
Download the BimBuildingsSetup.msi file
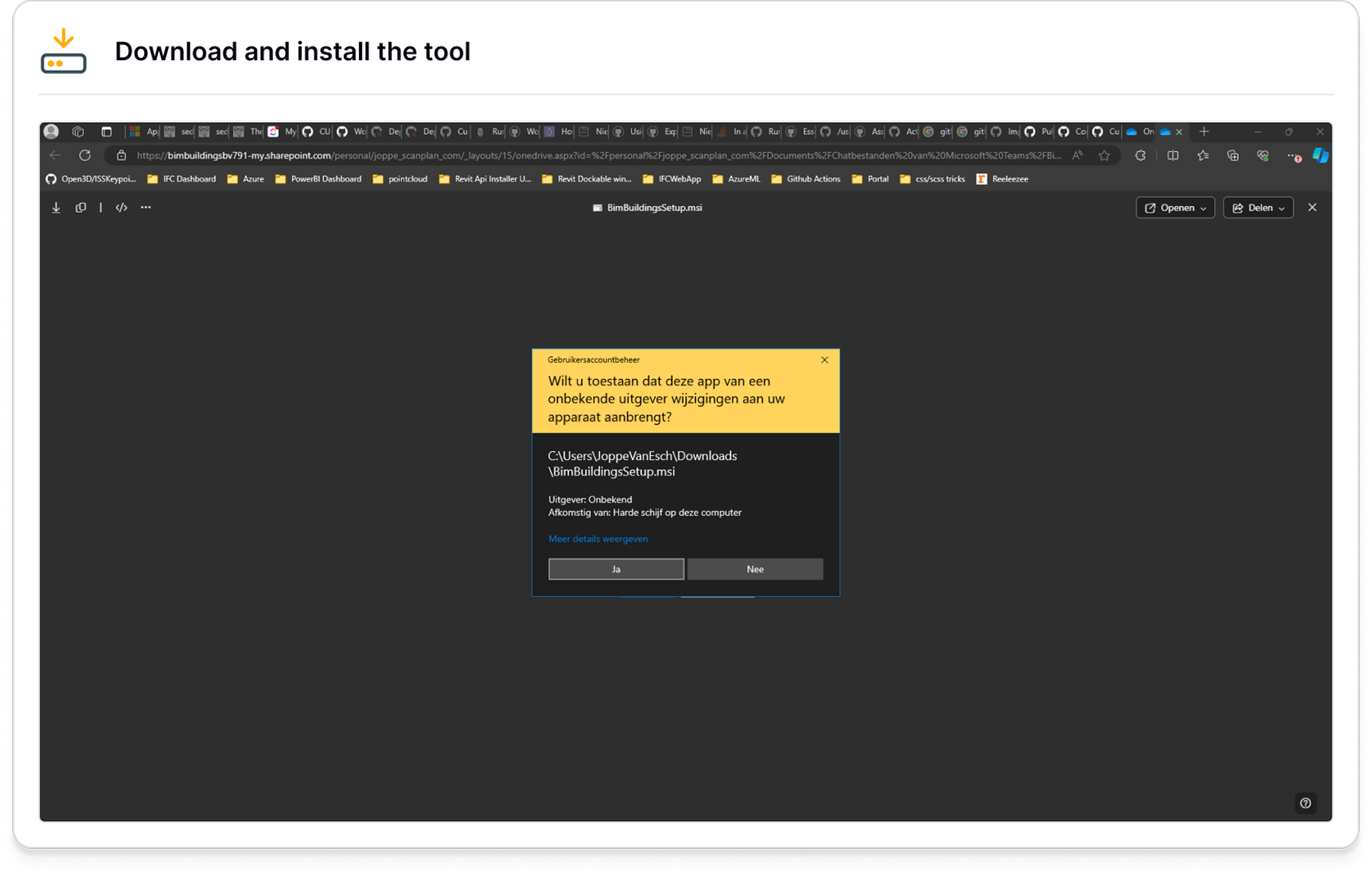[x=56, y=207]
